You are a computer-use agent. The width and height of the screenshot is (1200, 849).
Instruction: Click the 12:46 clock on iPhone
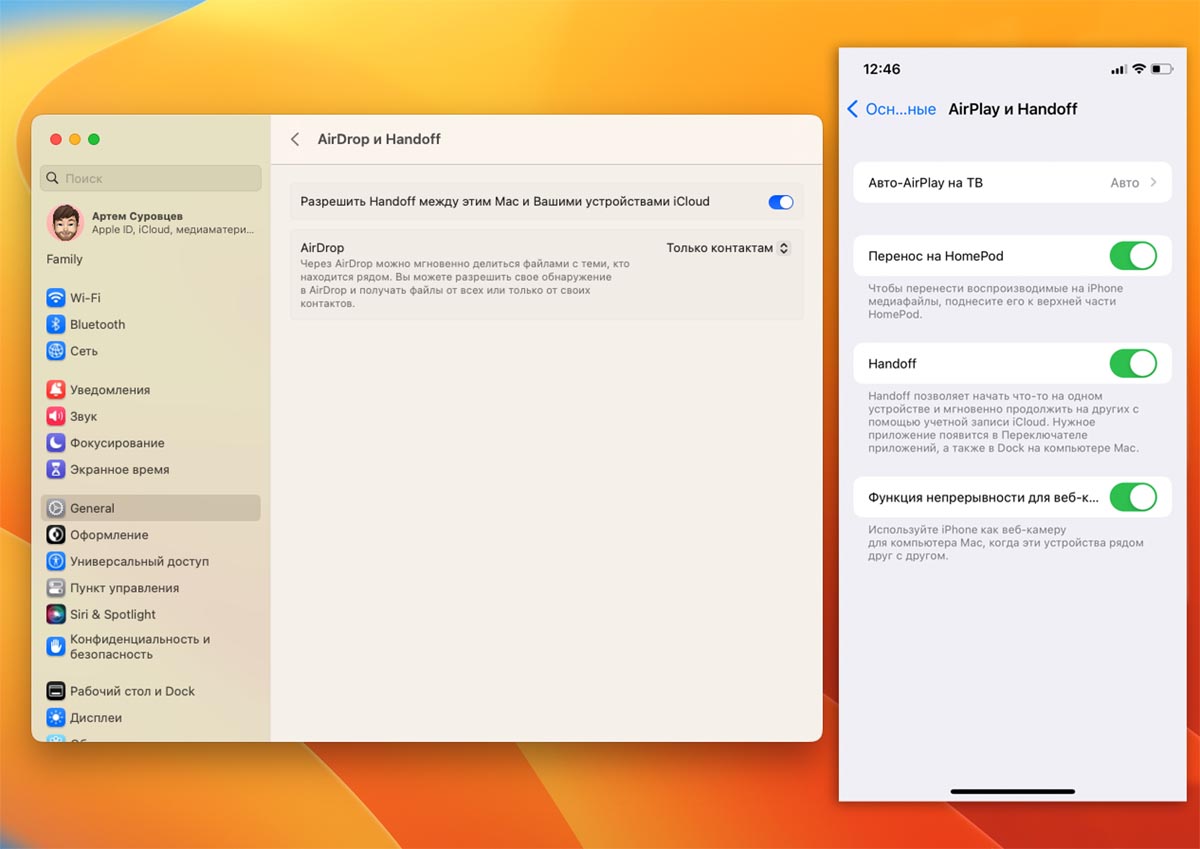[x=881, y=69]
